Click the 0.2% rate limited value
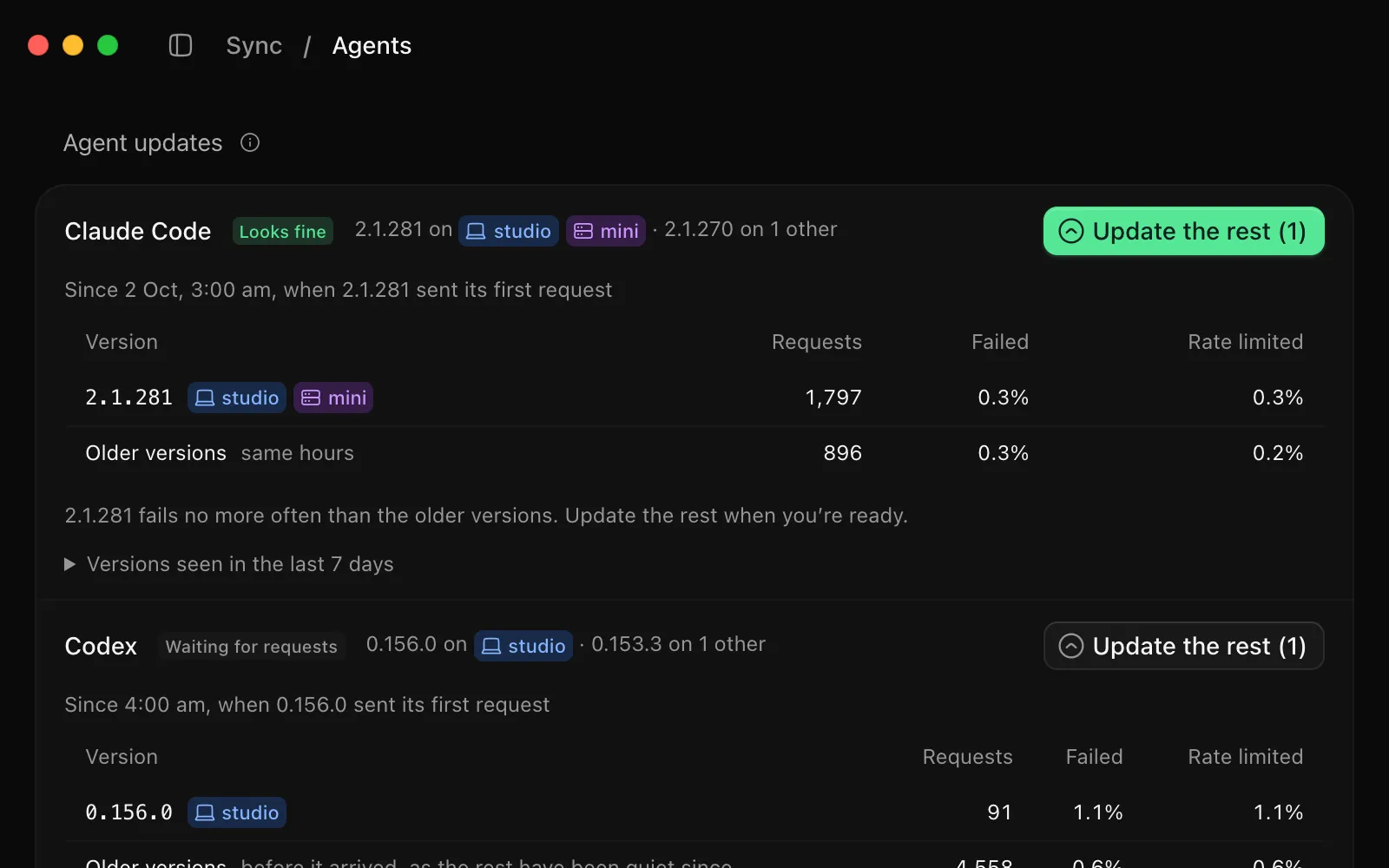Screen dimensions: 1389x868 pyautogui.click(x=1278, y=453)
